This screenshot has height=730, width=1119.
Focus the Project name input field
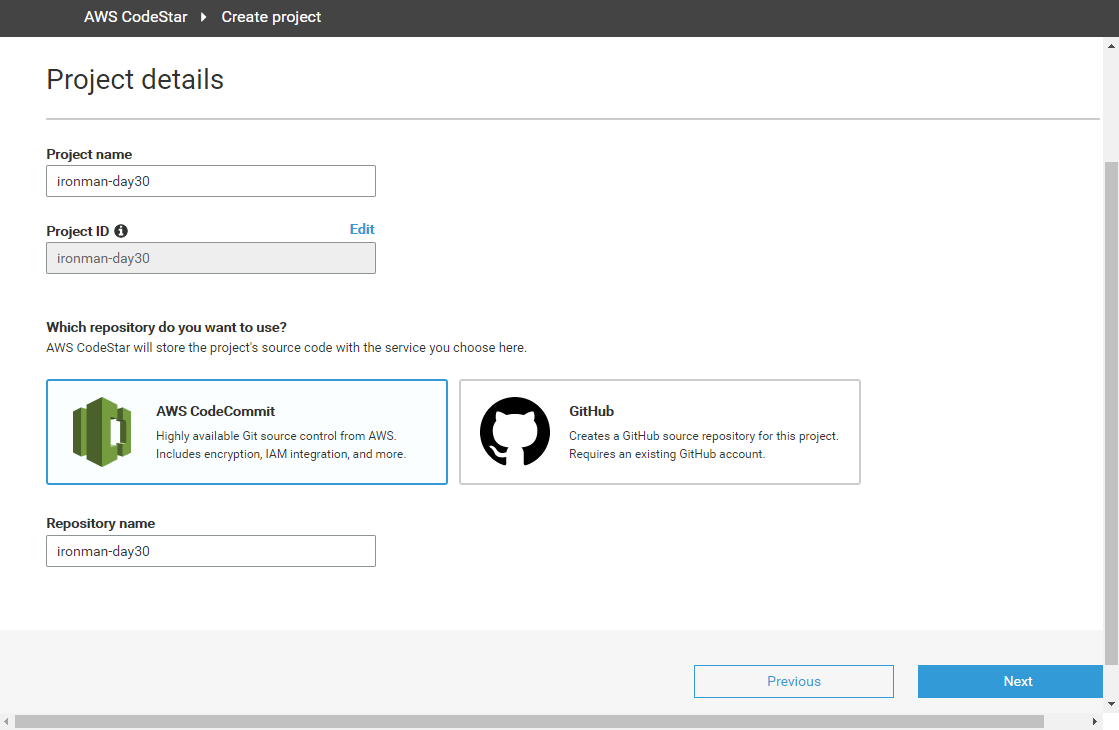[x=211, y=181]
